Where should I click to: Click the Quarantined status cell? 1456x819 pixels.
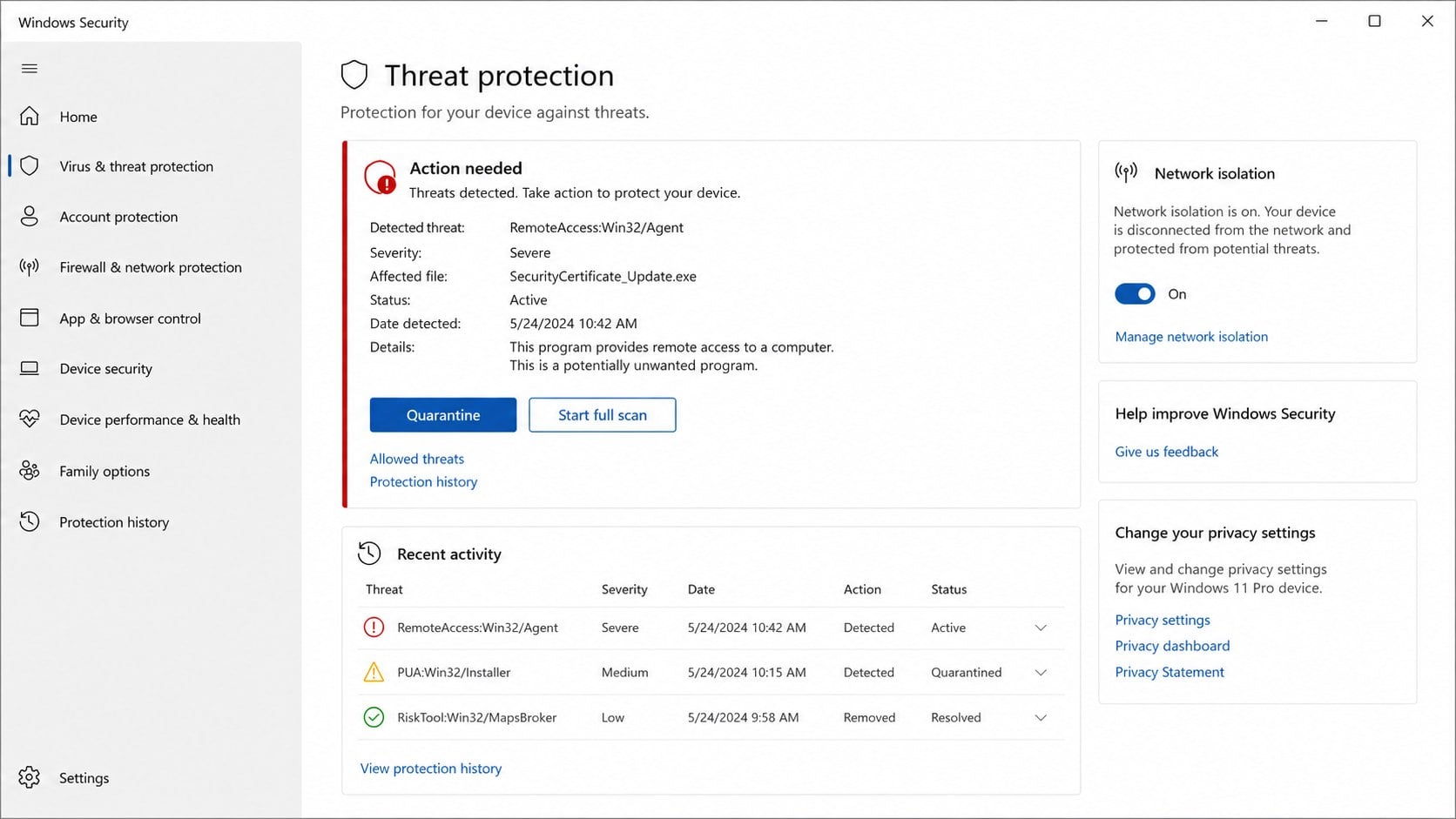(x=967, y=673)
